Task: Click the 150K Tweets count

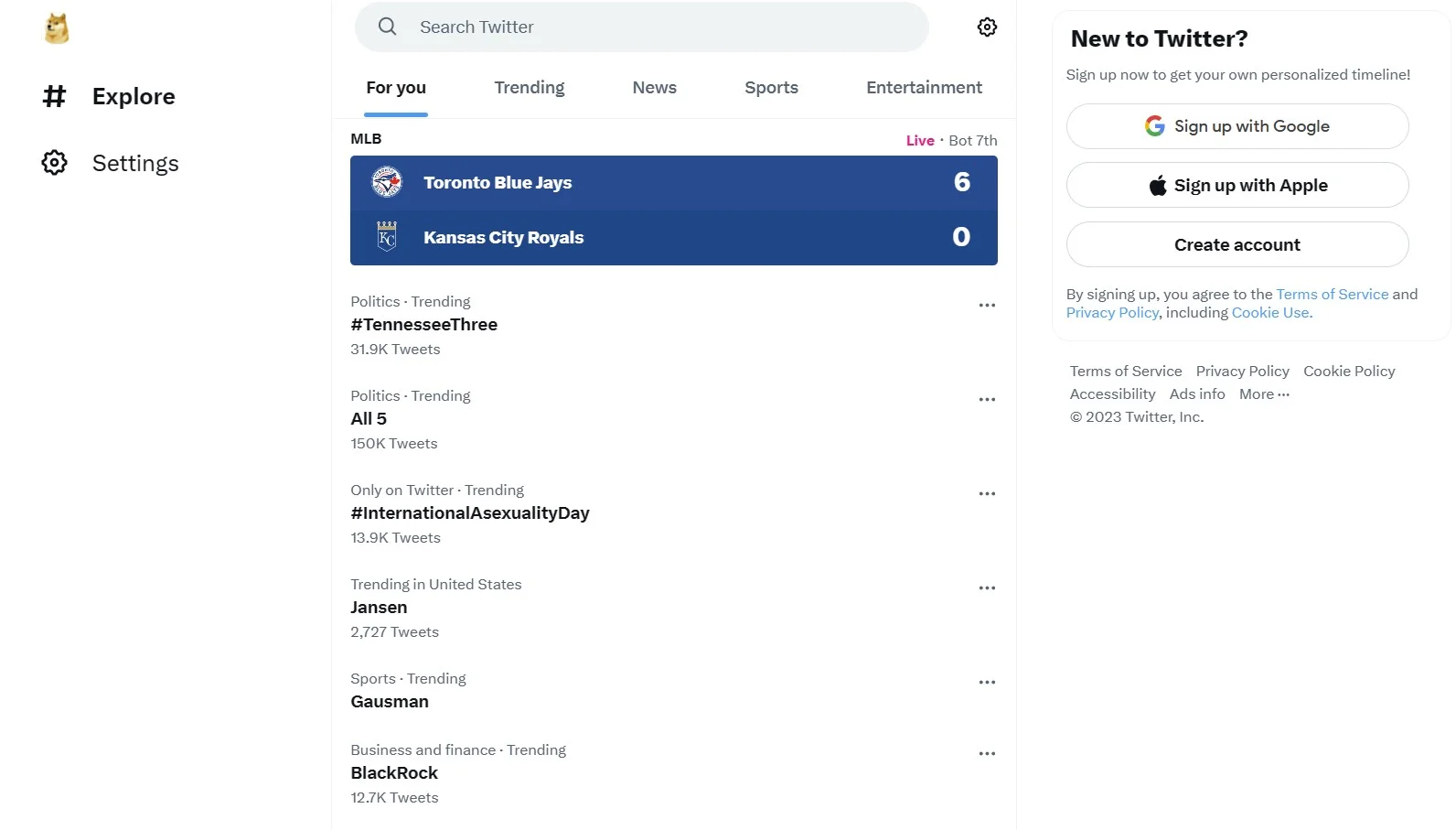Action: tap(394, 444)
